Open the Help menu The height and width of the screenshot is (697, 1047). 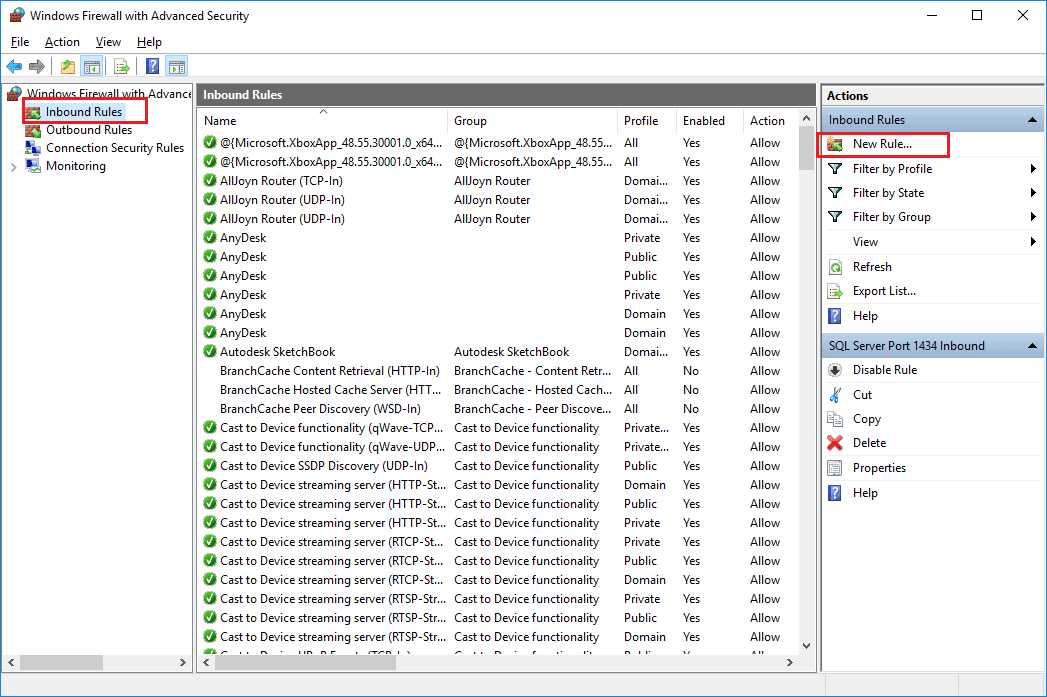pyautogui.click(x=149, y=42)
